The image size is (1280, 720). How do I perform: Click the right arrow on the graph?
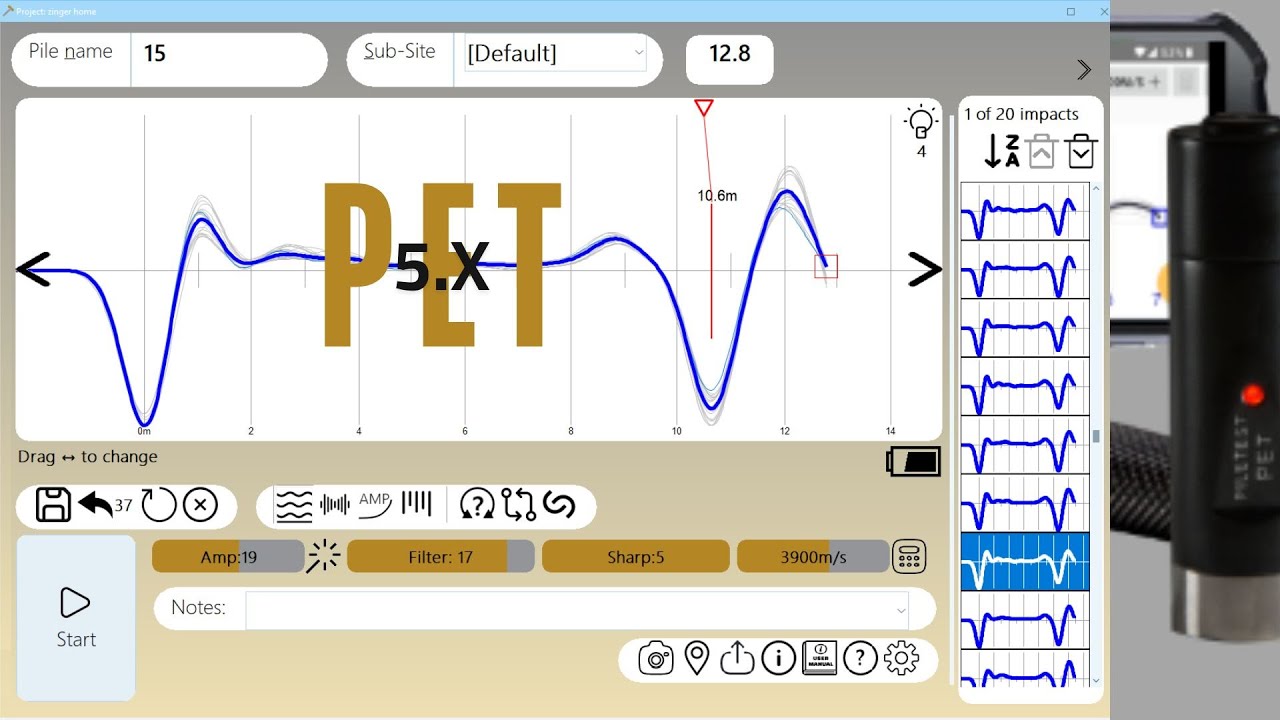point(924,270)
